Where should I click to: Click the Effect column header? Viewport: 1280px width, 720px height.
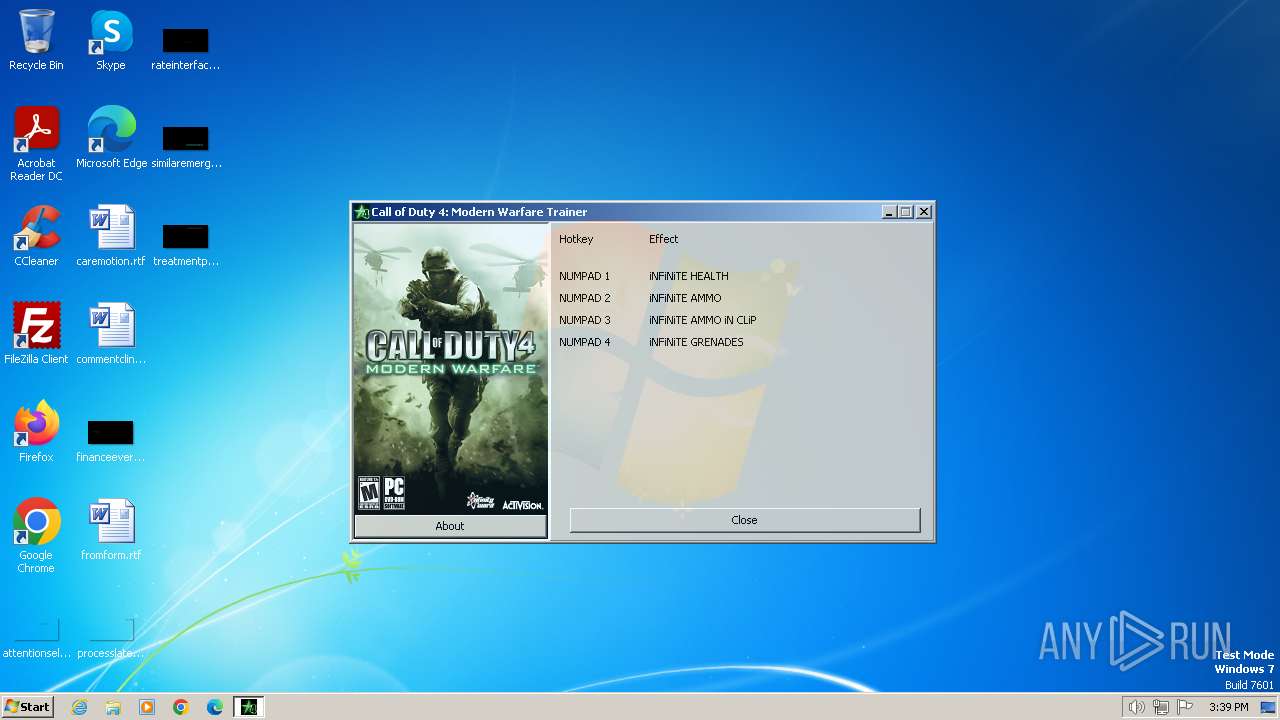pos(663,239)
